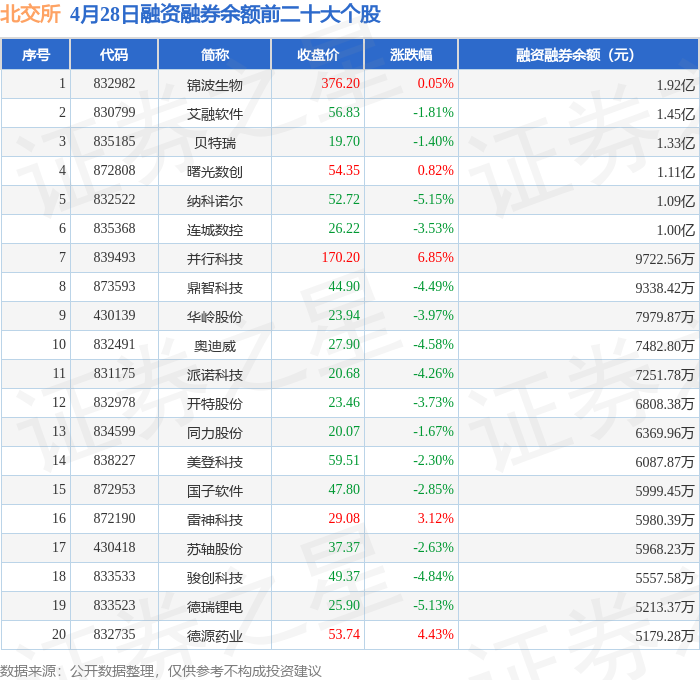Select stock name 骏创科技
This screenshot has height=680, width=700.
pos(215,578)
